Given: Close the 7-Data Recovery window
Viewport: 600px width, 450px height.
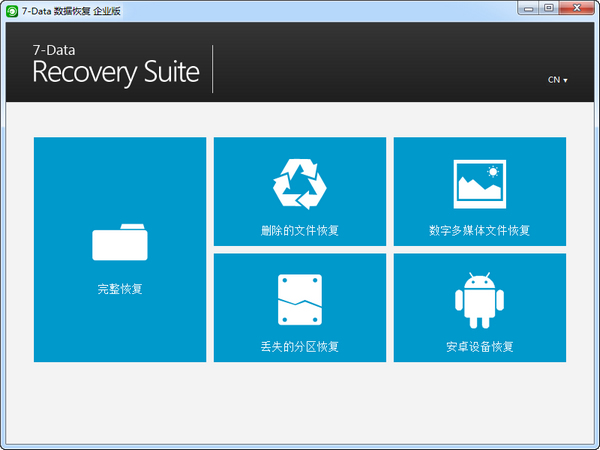Looking at the screenshot, I should (x=577, y=8).
